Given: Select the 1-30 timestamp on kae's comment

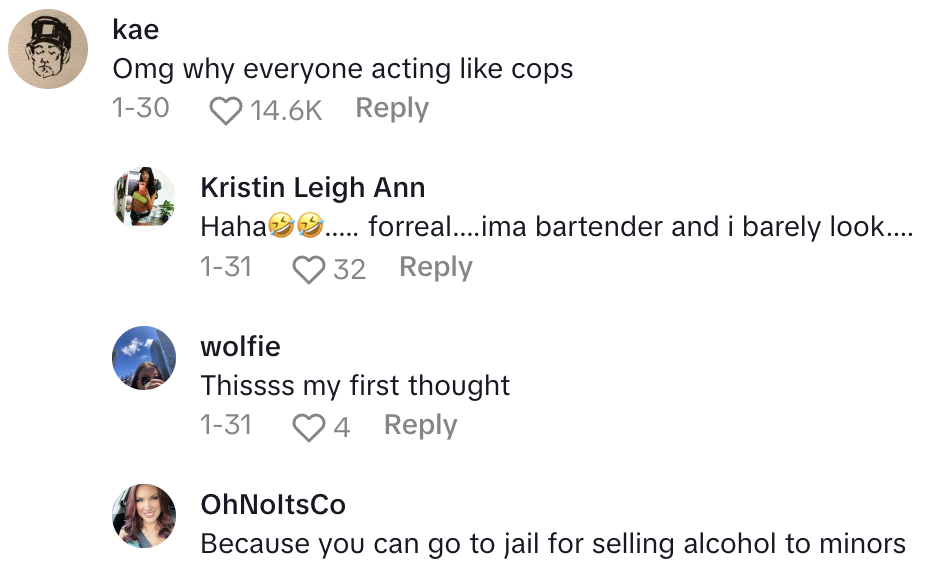Looking at the screenshot, I should pyautogui.click(x=141, y=108).
